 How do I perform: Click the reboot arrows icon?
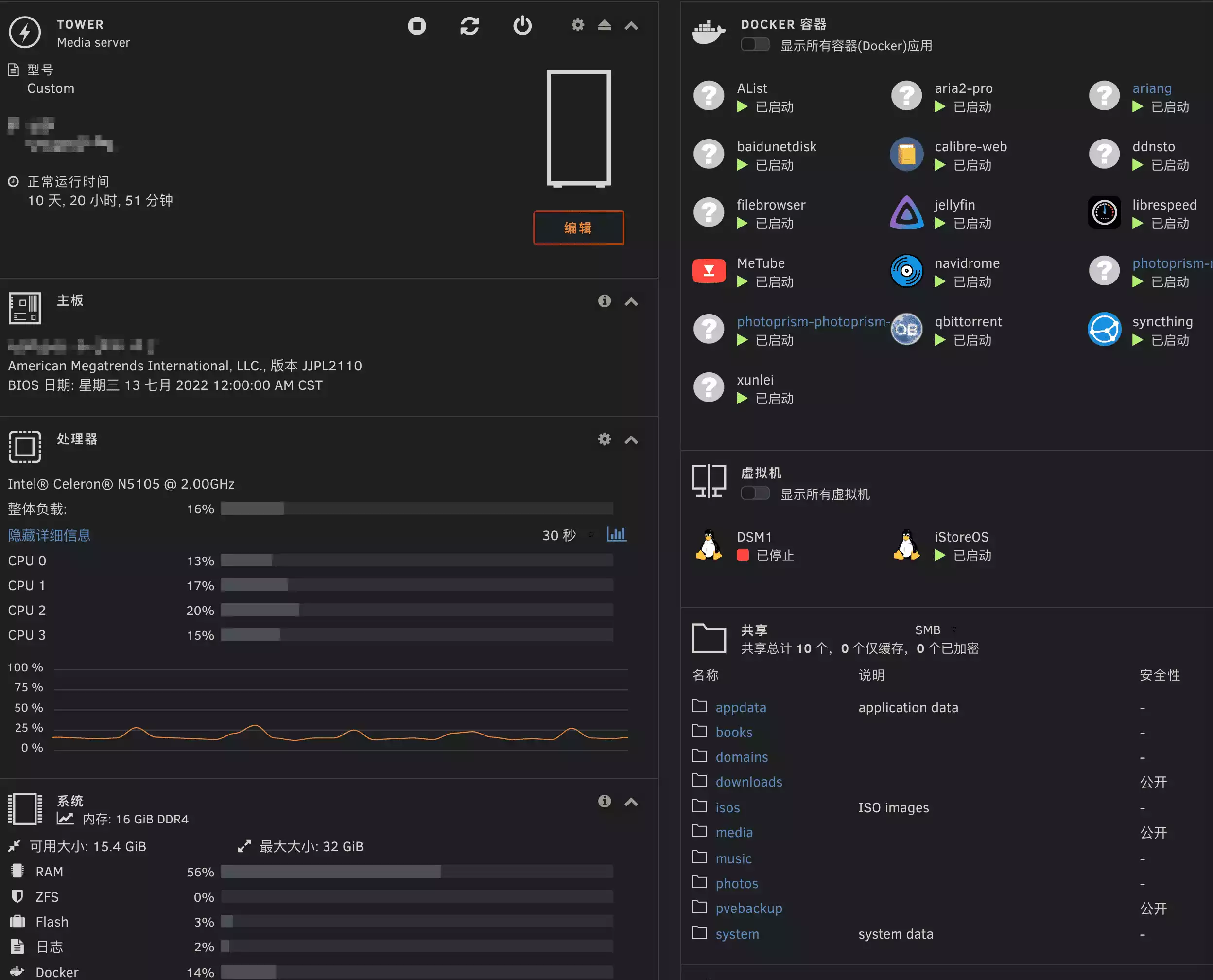469,25
